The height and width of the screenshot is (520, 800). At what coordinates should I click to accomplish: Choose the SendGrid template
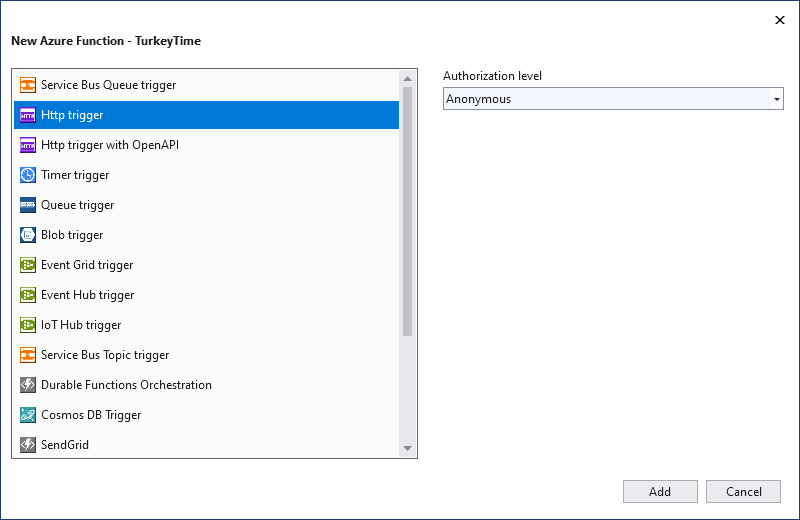tap(206, 445)
